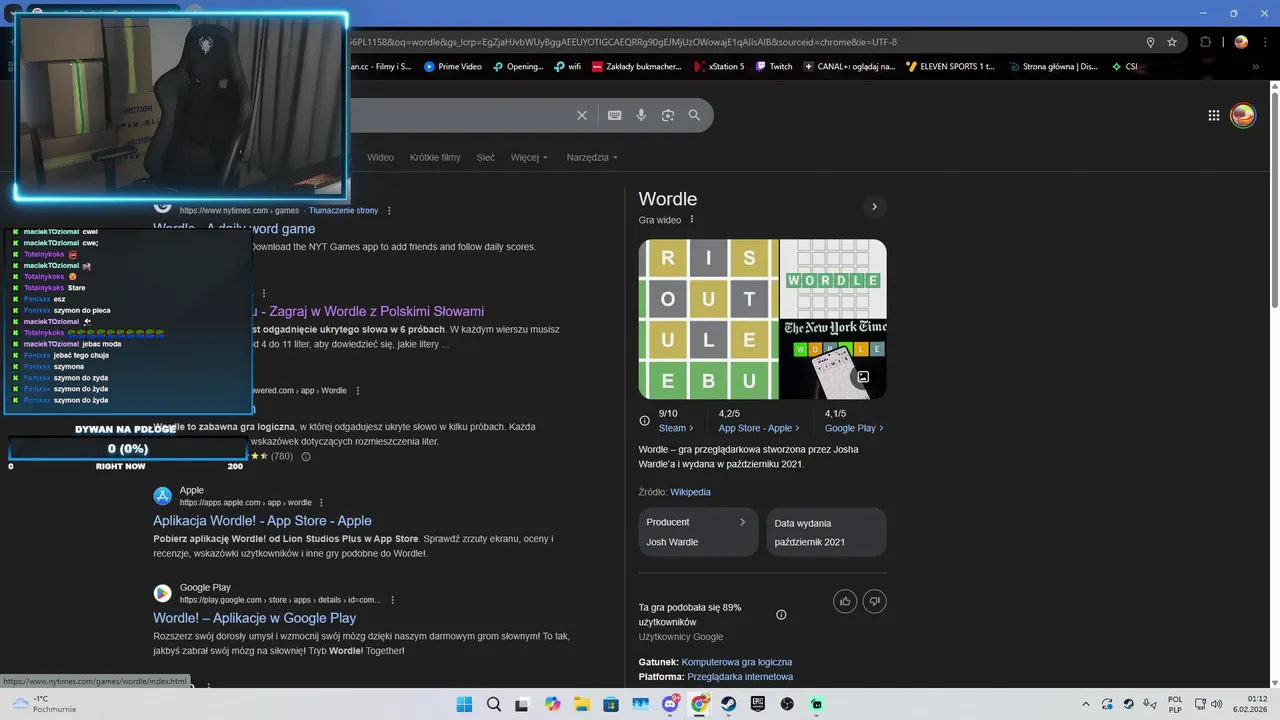Open the green WORDLE tiles thumbnail
Screen dimensions: 1280x720
[x=833, y=278]
